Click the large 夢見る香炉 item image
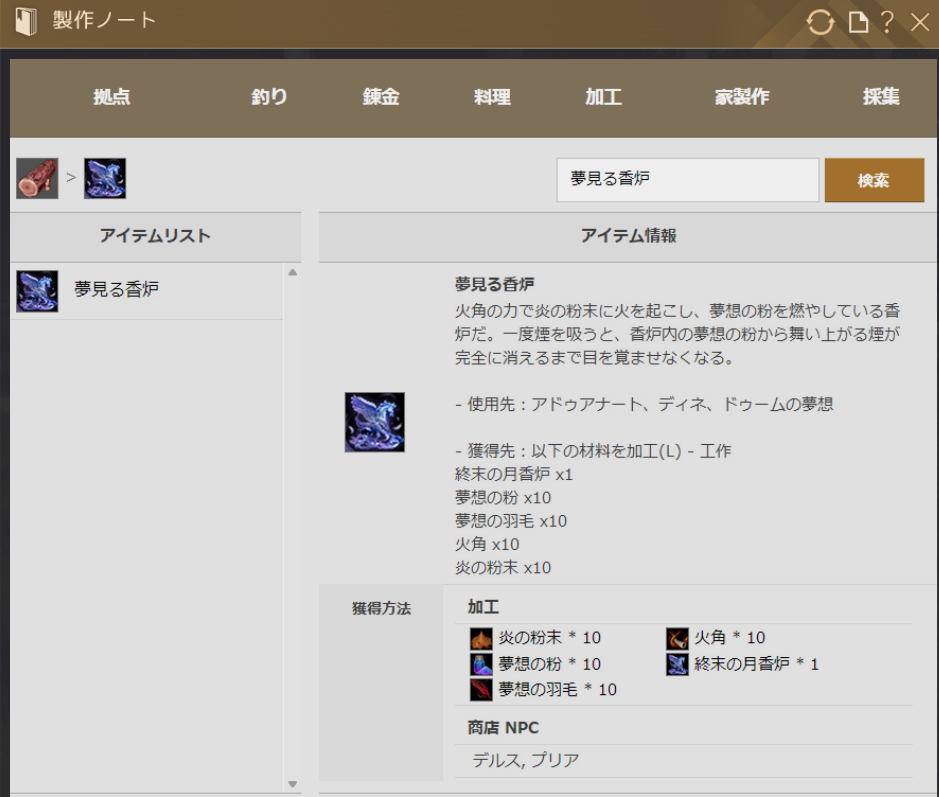Viewport: 939px width, 797px height. pos(375,422)
